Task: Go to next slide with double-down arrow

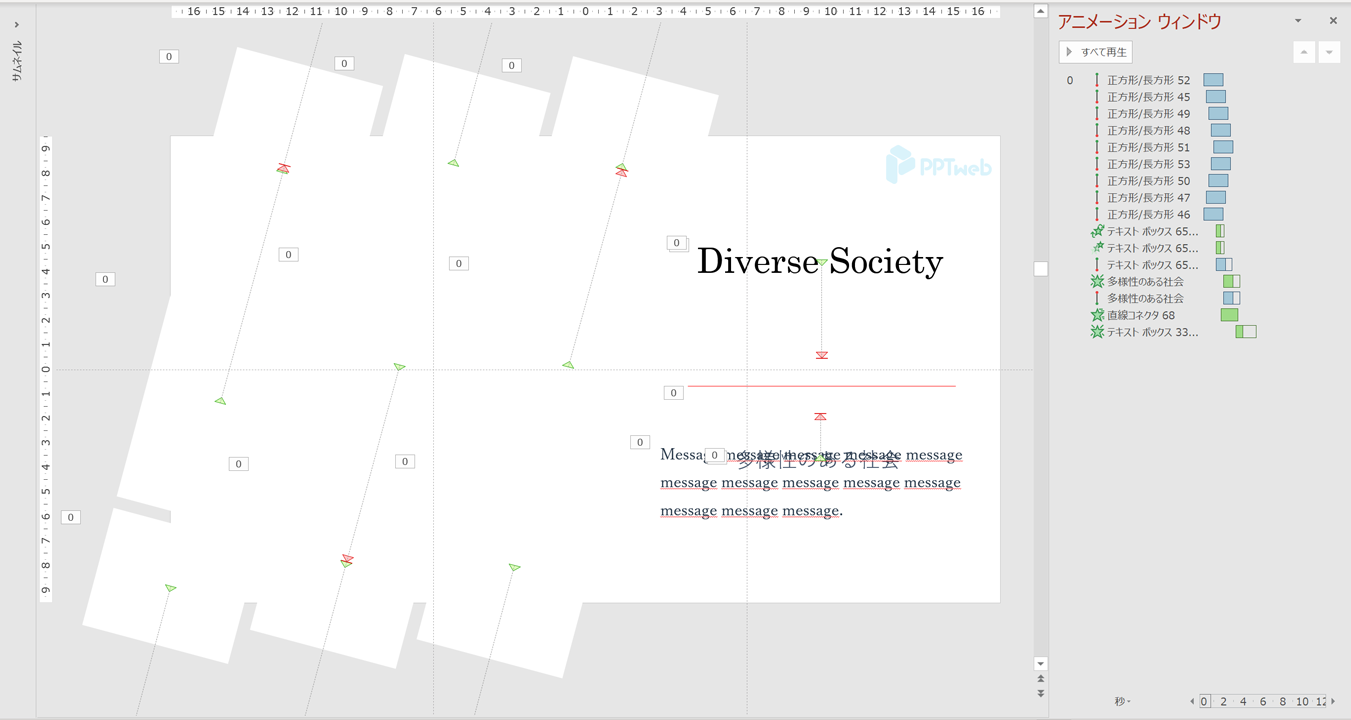Action: 1041,693
